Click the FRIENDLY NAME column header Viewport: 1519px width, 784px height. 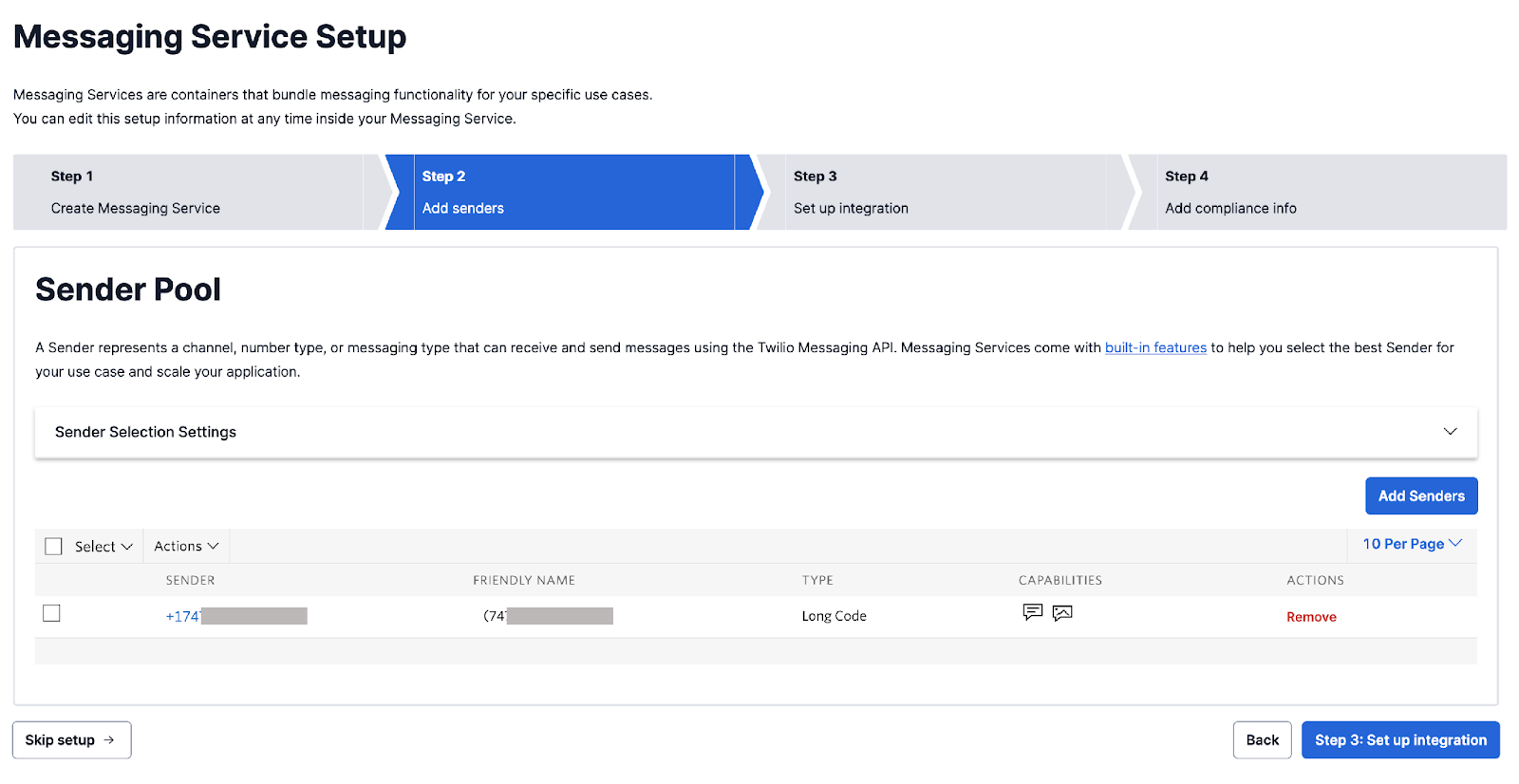pyautogui.click(x=524, y=580)
